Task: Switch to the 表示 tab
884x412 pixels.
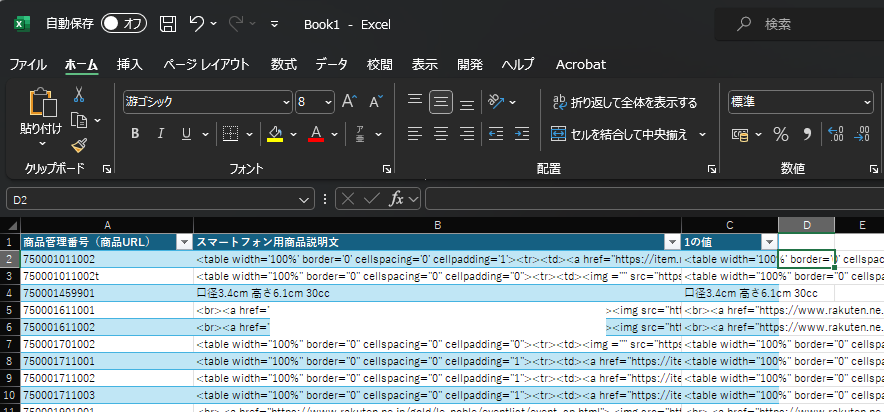Action: click(x=425, y=64)
